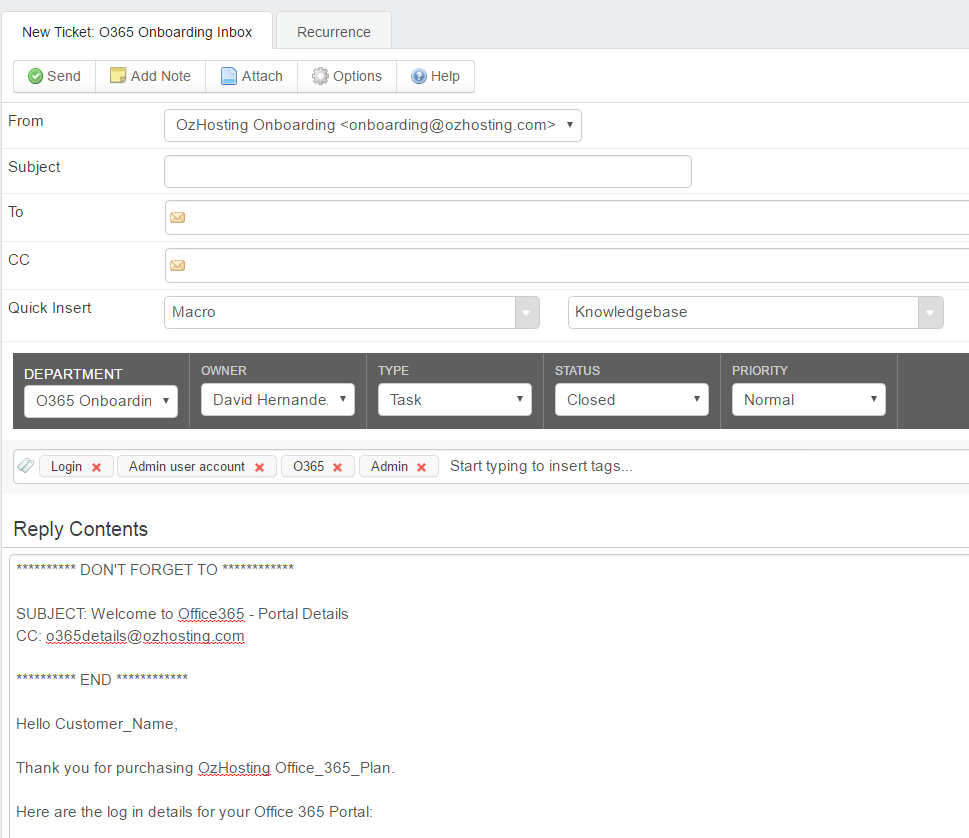
Task: Click the Attach document icon button
Action: point(252,76)
